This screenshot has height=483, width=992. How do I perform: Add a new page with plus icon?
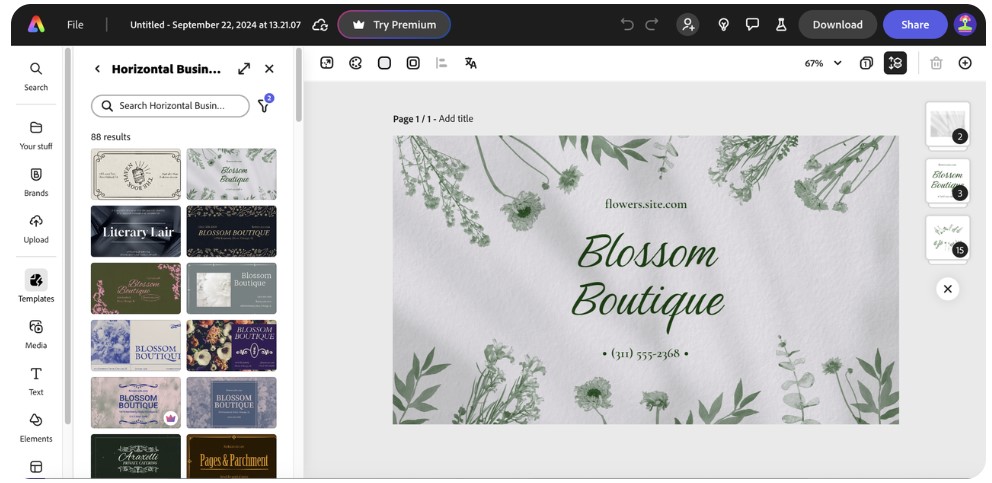pyautogui.click(x=965, y=63)
